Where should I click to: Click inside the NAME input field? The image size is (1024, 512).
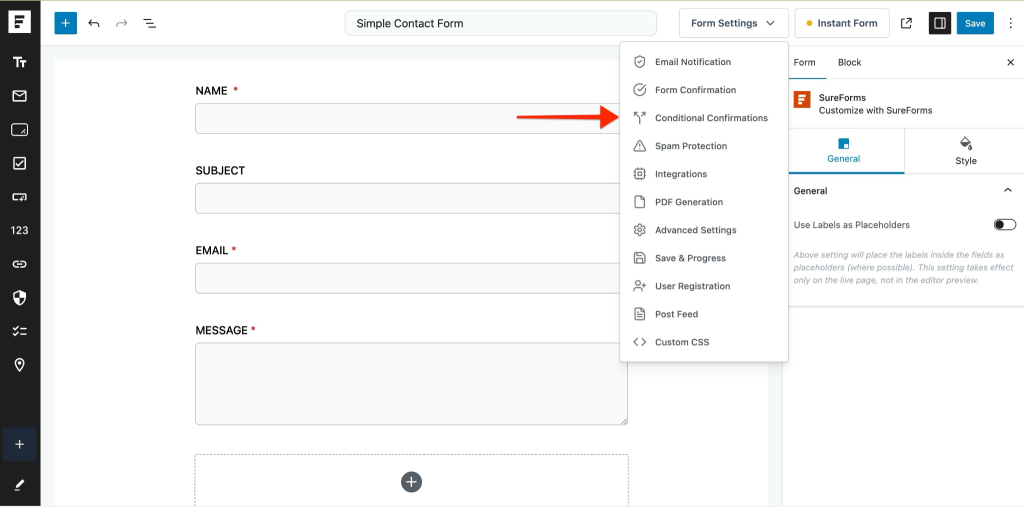408,118
